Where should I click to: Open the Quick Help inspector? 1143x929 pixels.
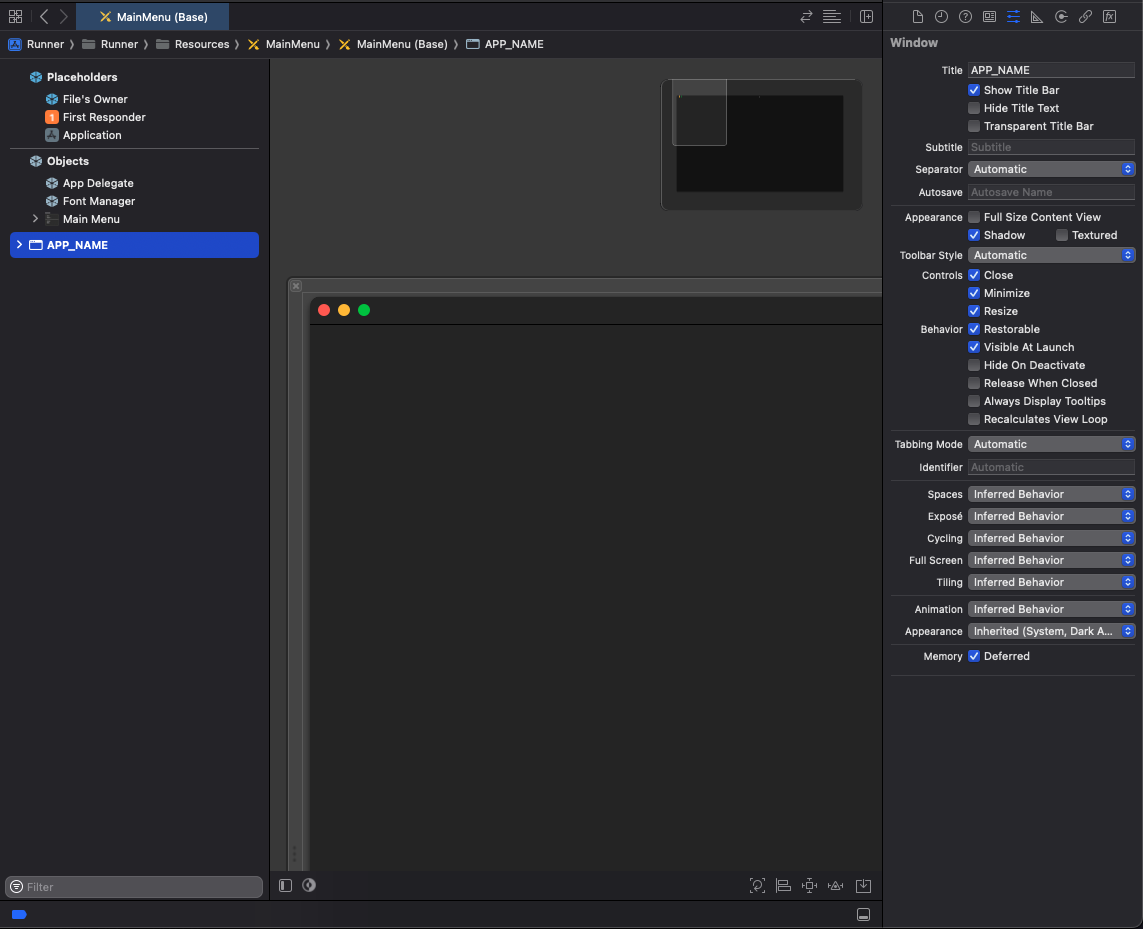[965, 17]
